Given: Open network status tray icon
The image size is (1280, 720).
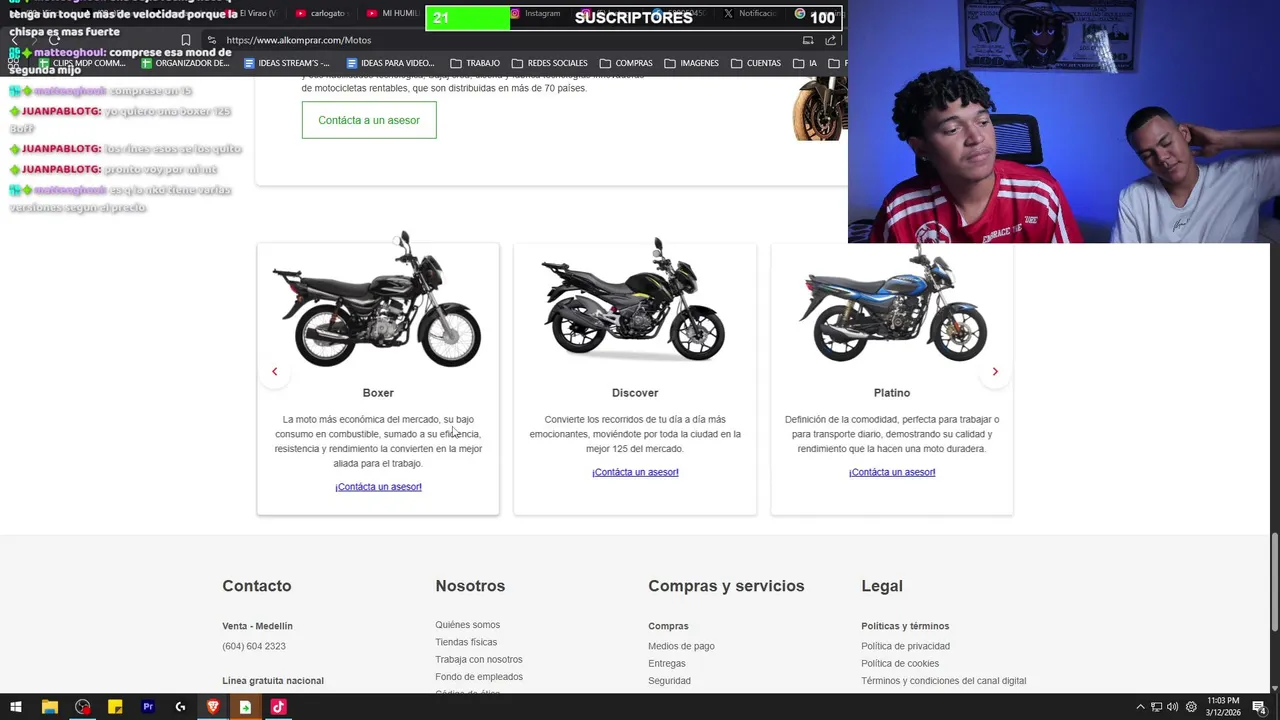Looking at the screenshot, I should tap(1156, 707).
